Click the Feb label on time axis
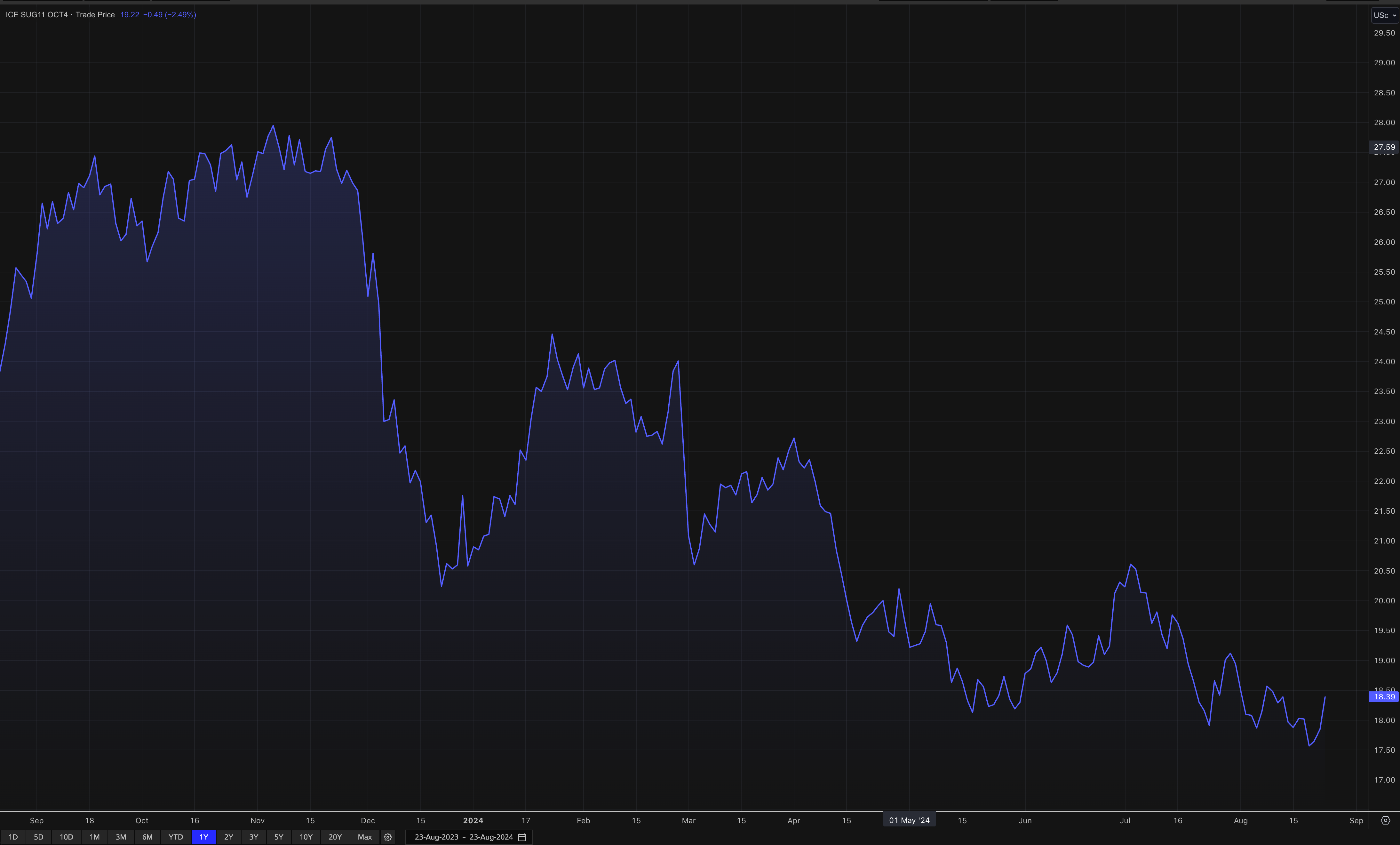 coord(584,821)
